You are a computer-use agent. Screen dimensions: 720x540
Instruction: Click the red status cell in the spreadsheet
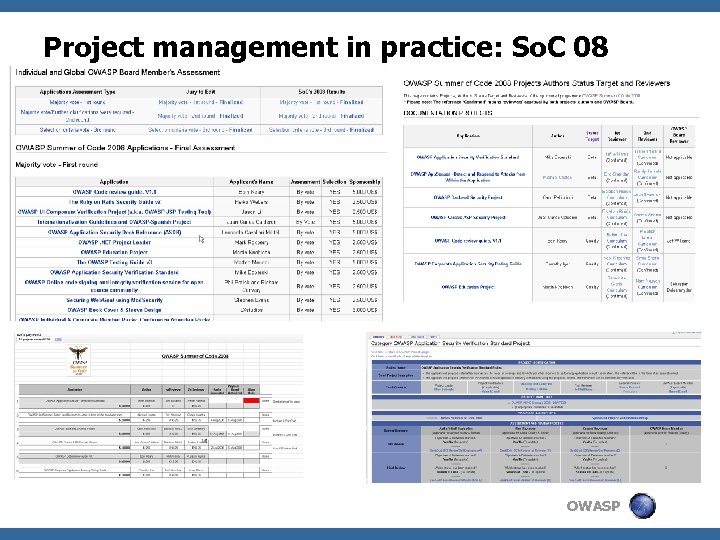(x=251, y=401)
